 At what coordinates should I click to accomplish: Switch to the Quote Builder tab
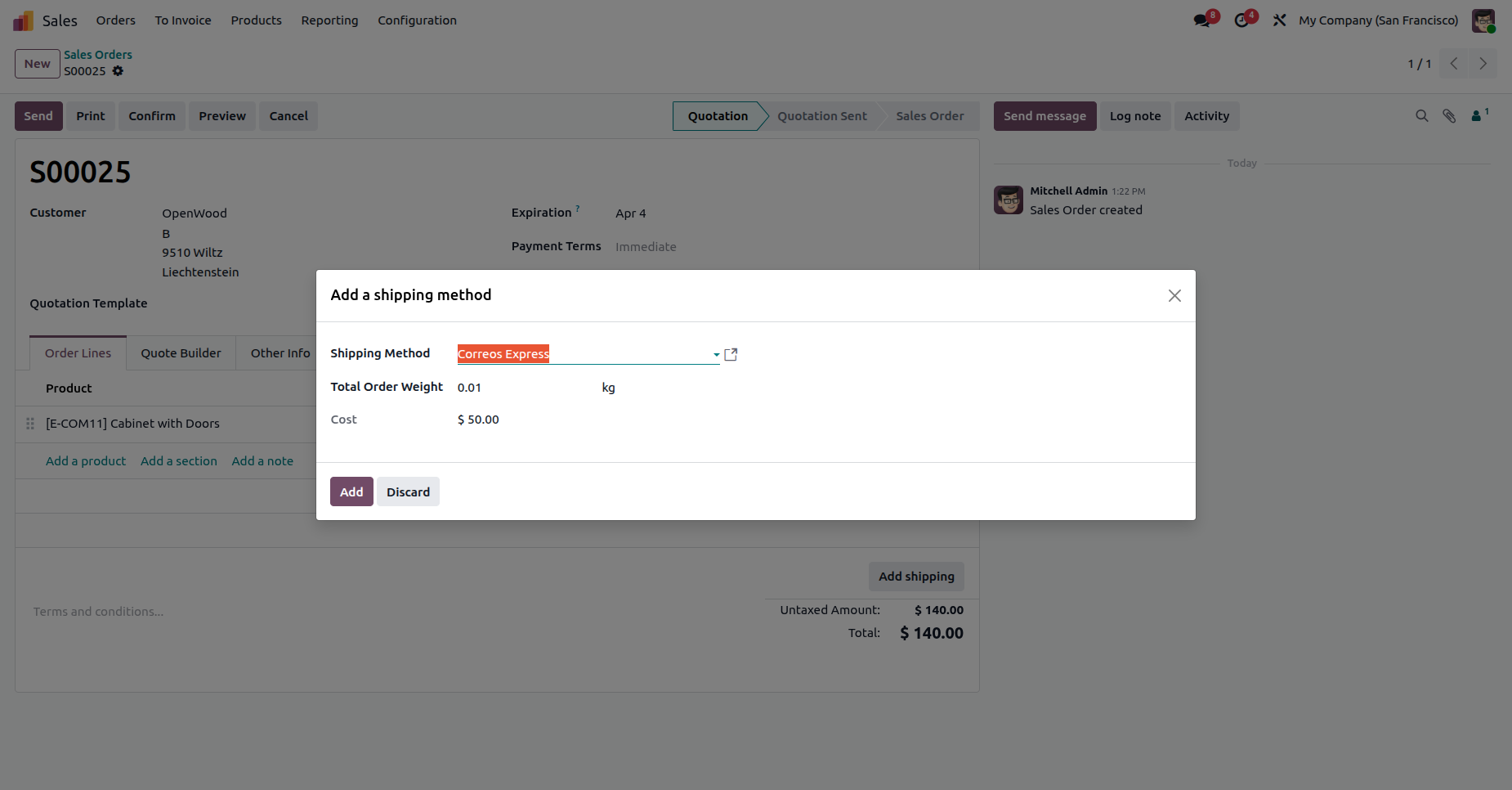click(x=181, y=353)
